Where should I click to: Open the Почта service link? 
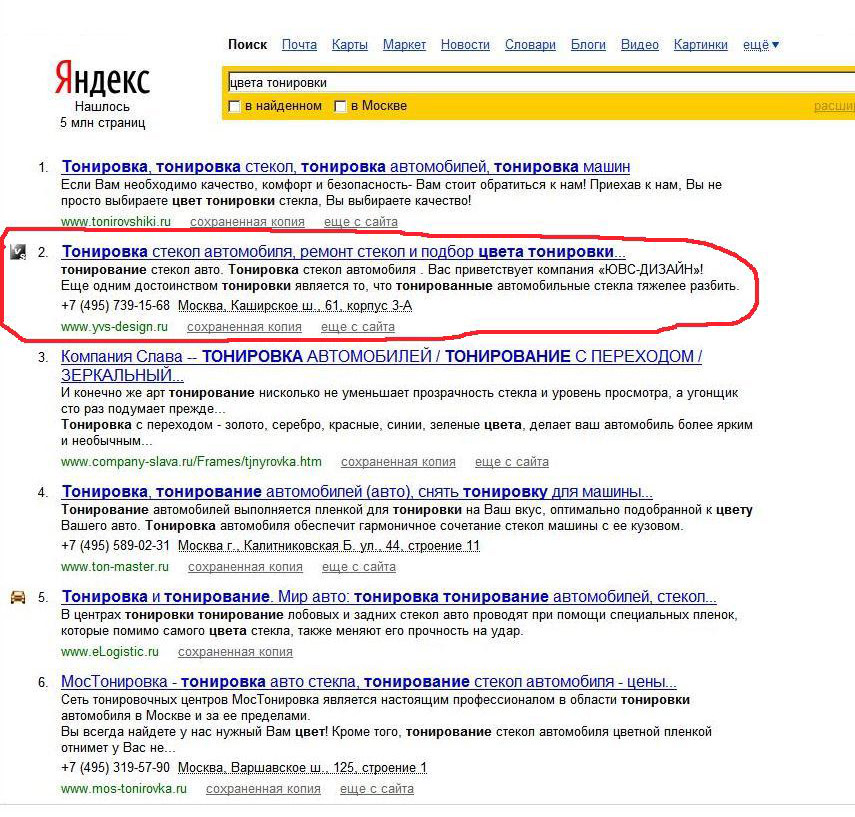tap(299, 45)
